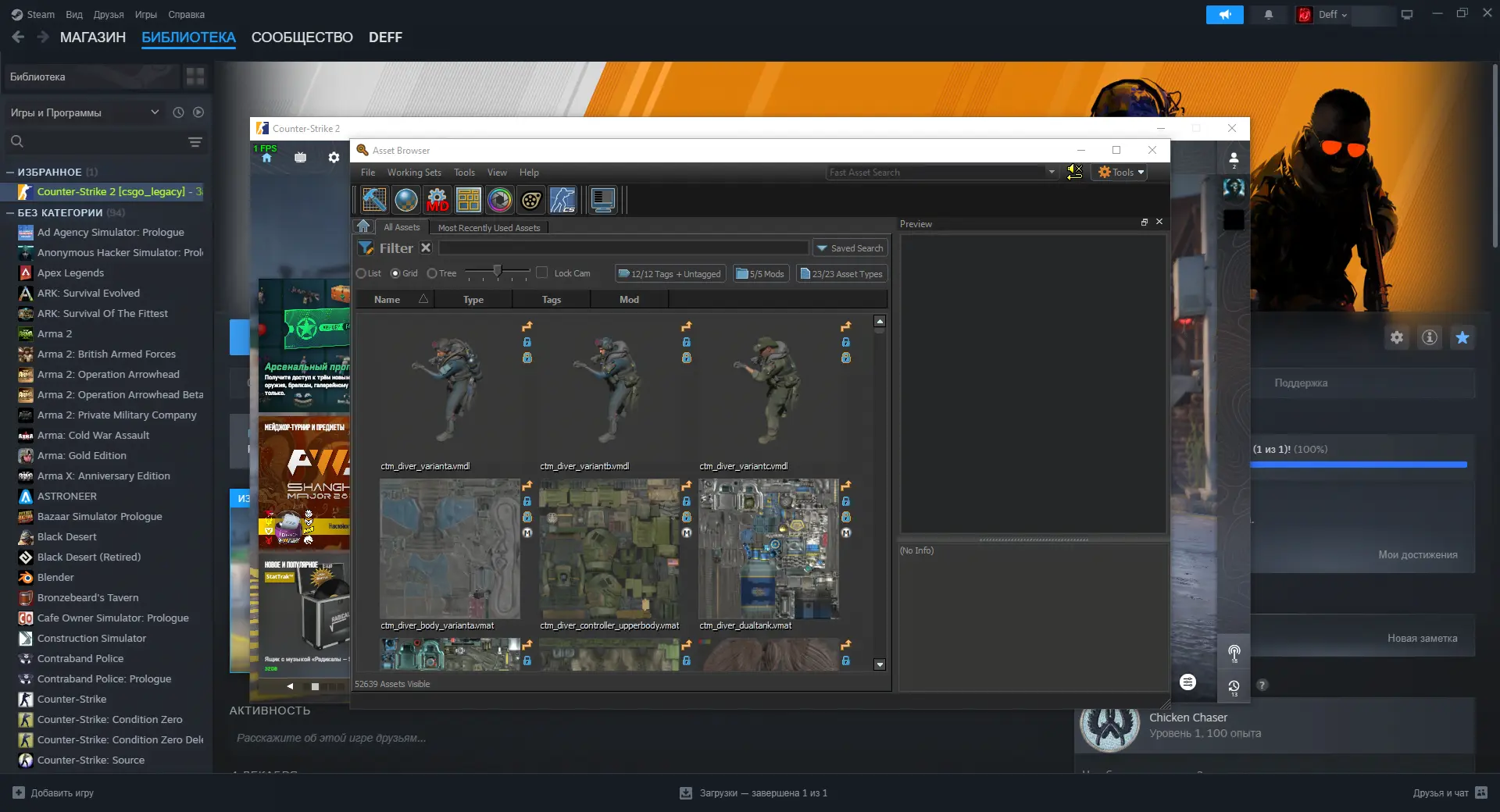1500x812 pixels.
Task: Open Steam notifications bell
Action: pos(1269,15)
